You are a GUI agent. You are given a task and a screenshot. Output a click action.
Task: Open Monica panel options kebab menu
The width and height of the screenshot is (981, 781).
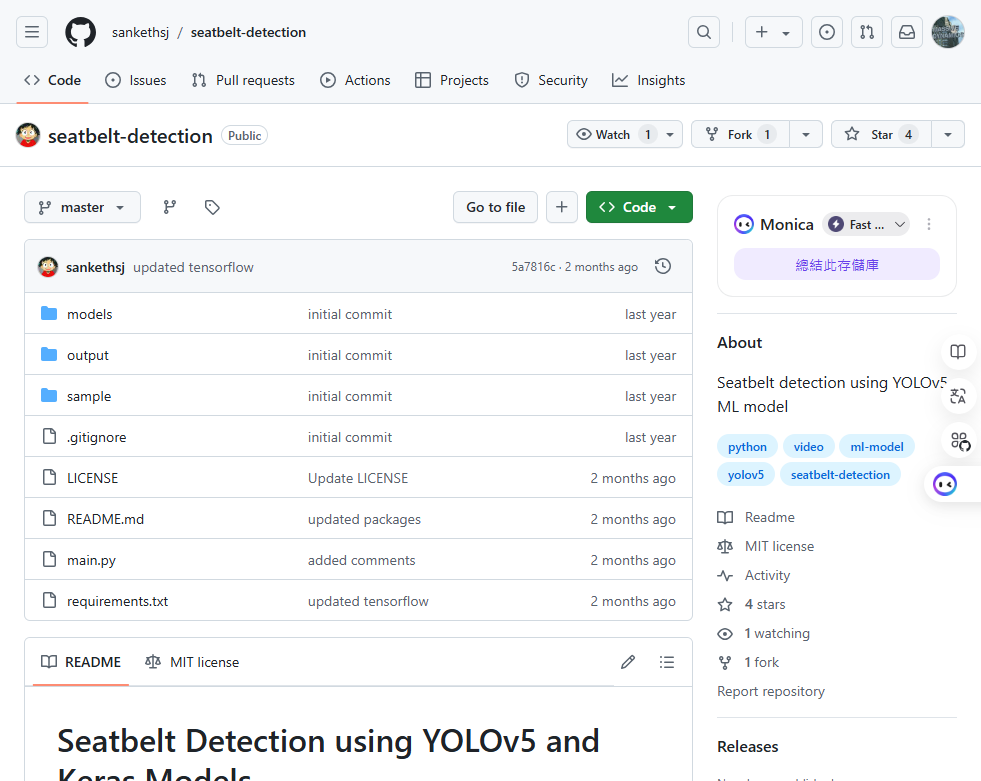click(929, 224)
